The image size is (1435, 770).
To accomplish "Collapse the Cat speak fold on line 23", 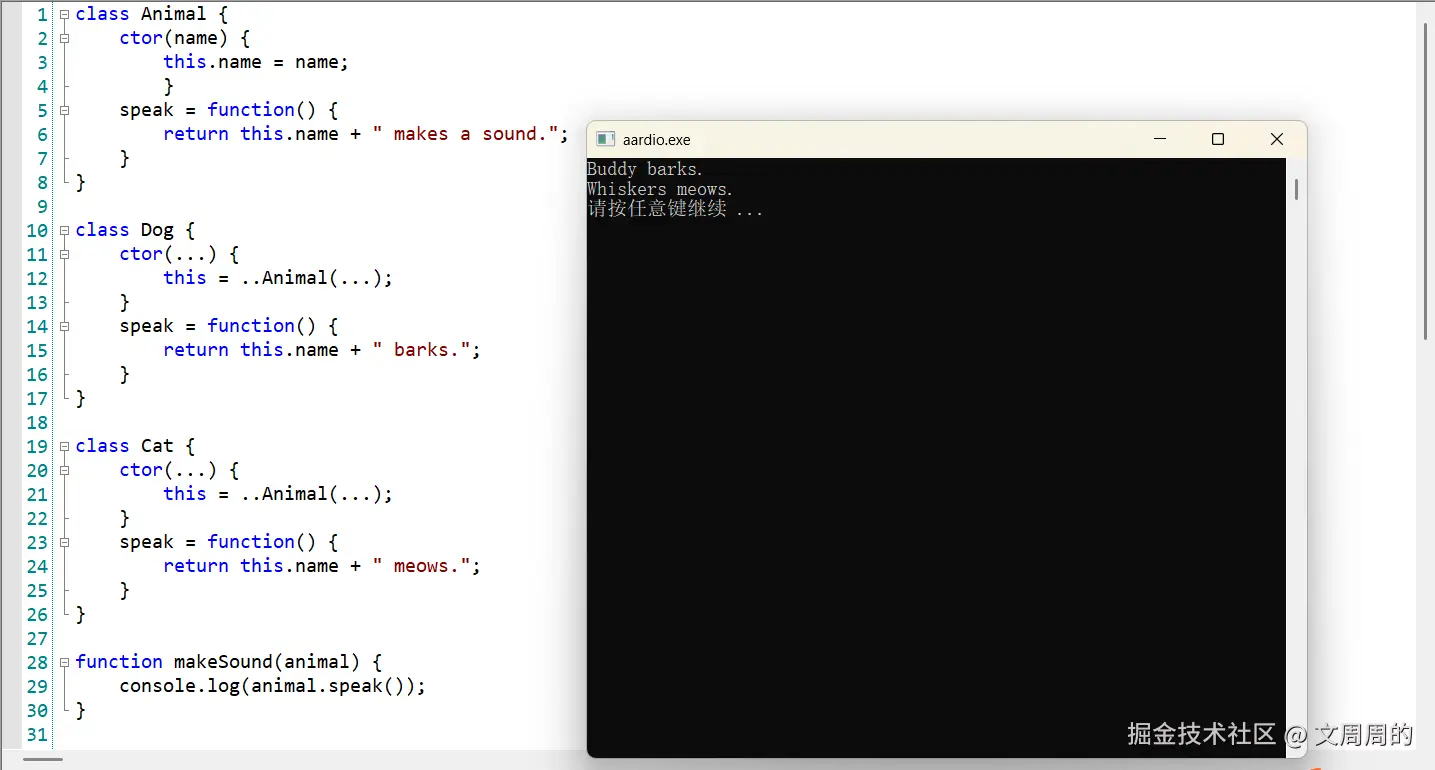I will (x=65, y=543).
